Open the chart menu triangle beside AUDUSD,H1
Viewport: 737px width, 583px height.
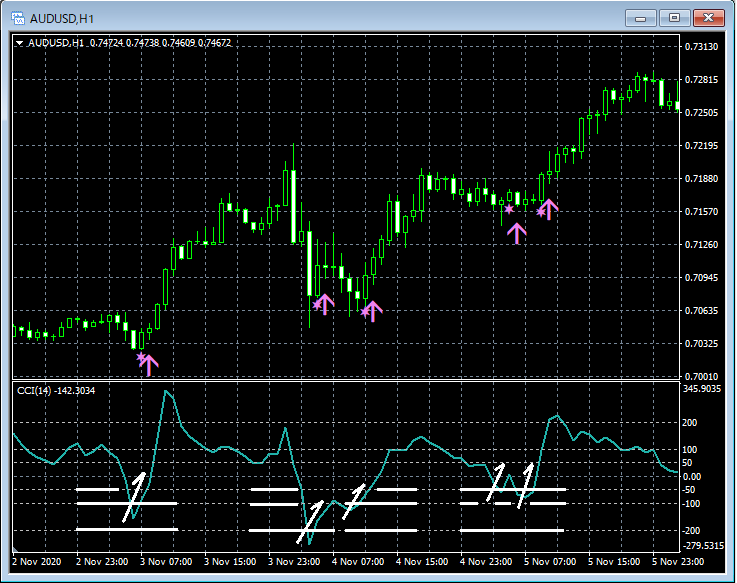point(19,43)
